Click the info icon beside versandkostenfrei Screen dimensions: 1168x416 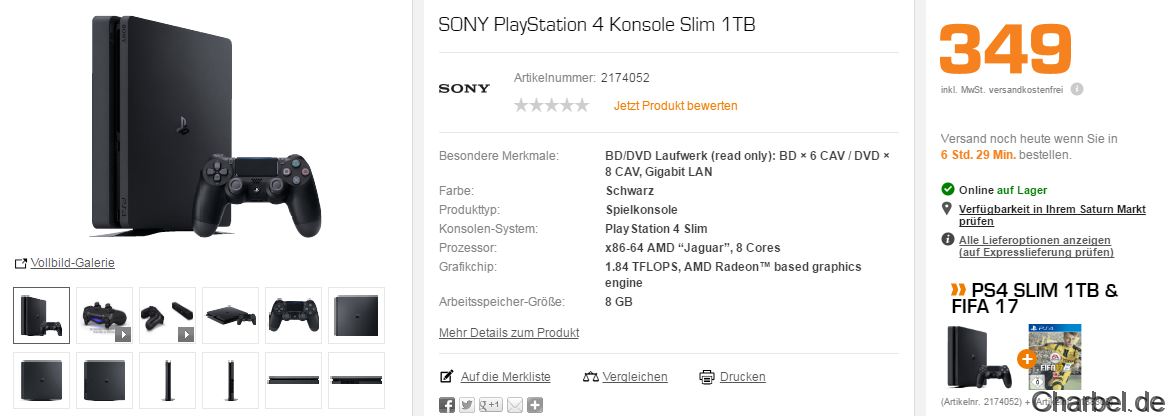pyautogui.click(x=1077, y=89)
